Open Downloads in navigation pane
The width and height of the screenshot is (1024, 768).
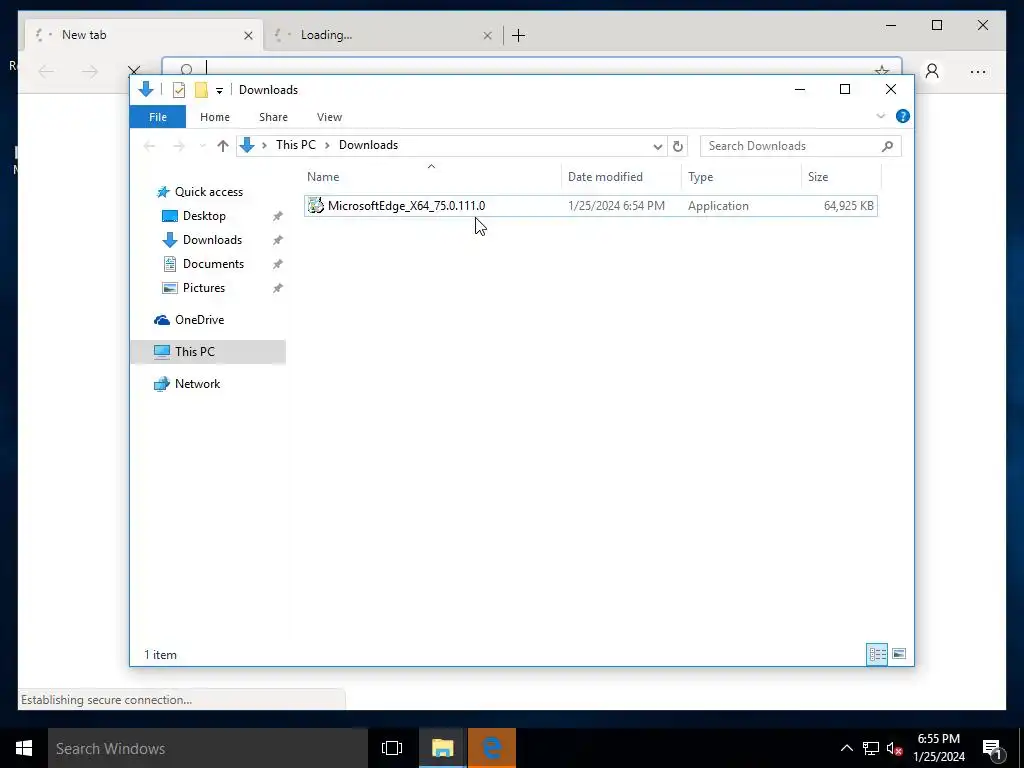coord(212,240)
